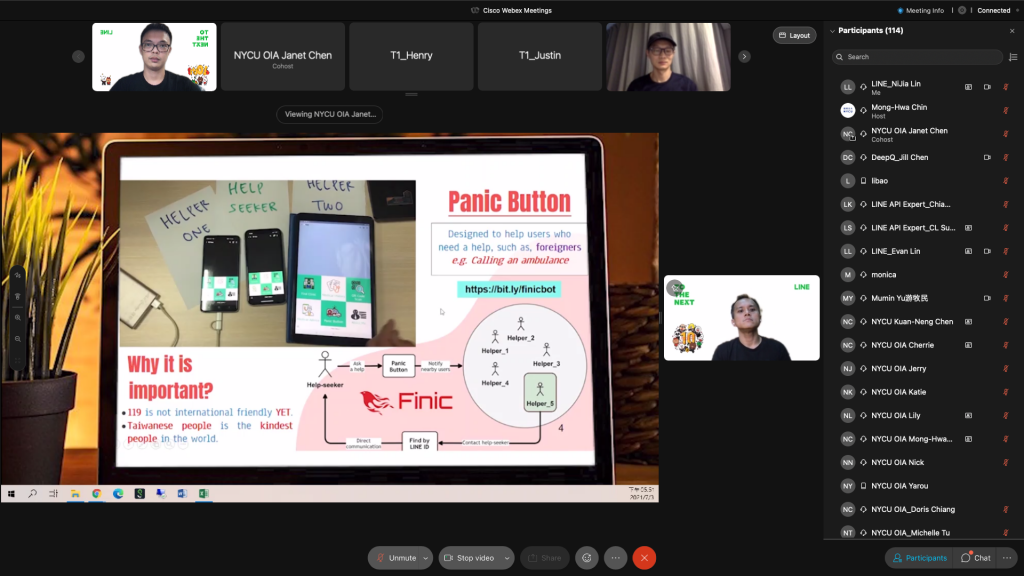Viewport: 1024px width, 576px height.
Task: Toggle the muted microphone for monica
Action: coord(1006,275)
